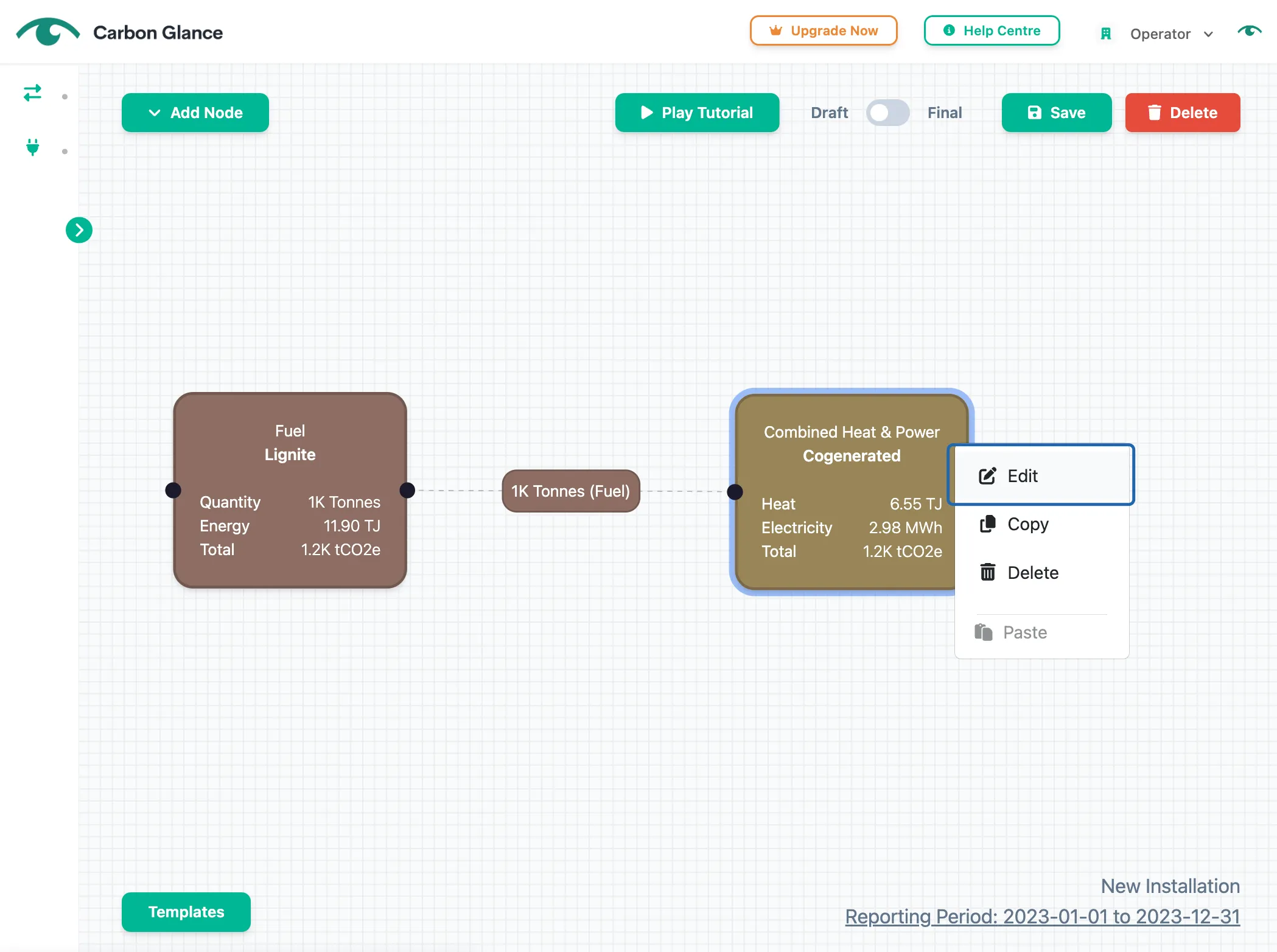Click the Final label
The image size is (1277, 952).
[x=945, y=113]
